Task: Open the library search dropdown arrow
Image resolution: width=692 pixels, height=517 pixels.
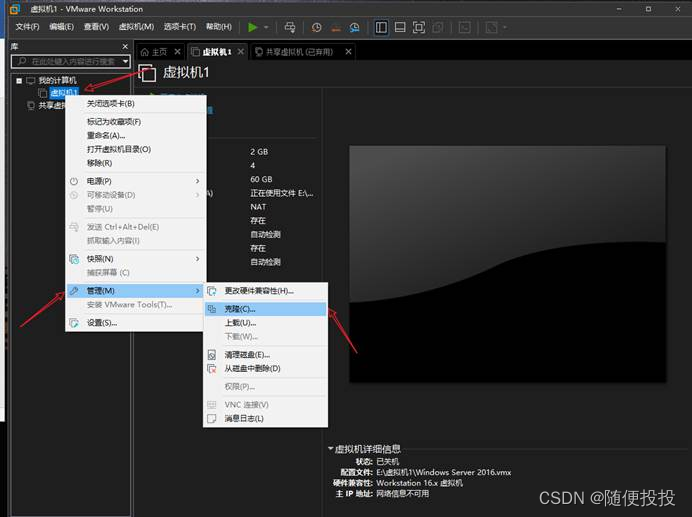Action: pyautogui.click(x=125, y=61)
